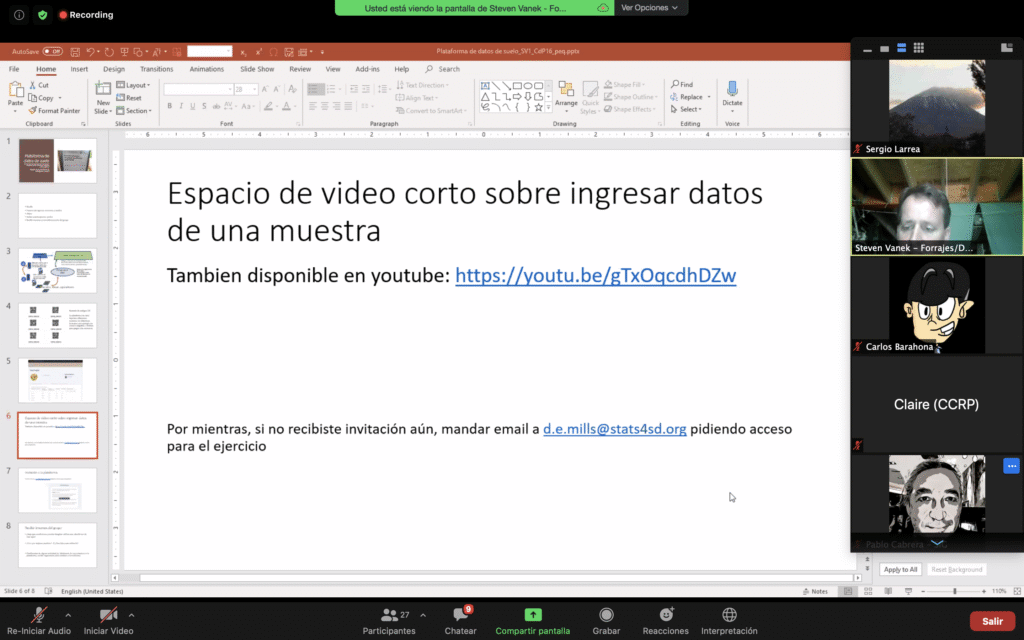Image resolution: width=1024 pixels, height=640 pixels.
Task: Unmute with Re-Iniciar Audio button
Action: (40, 615)
